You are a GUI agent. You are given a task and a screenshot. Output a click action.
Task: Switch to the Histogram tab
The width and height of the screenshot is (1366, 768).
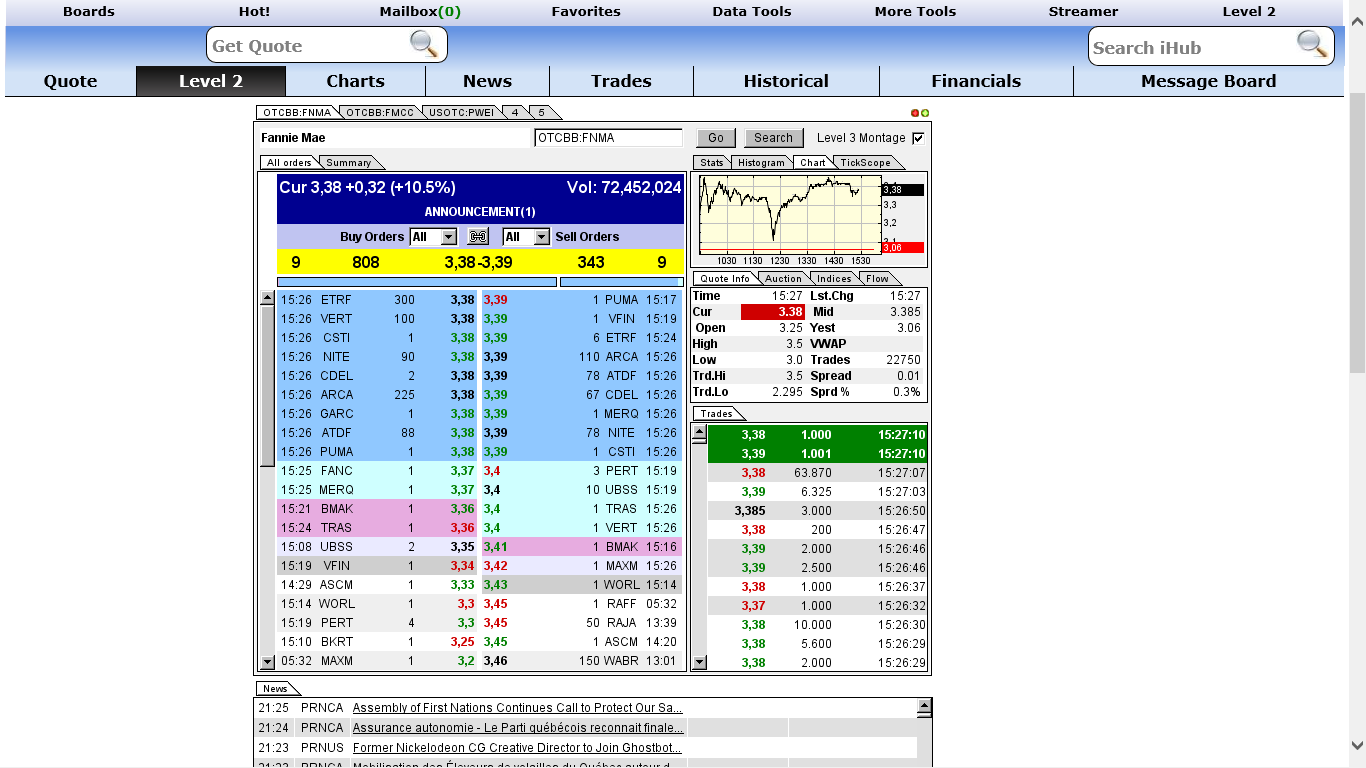tap(761, 163)
